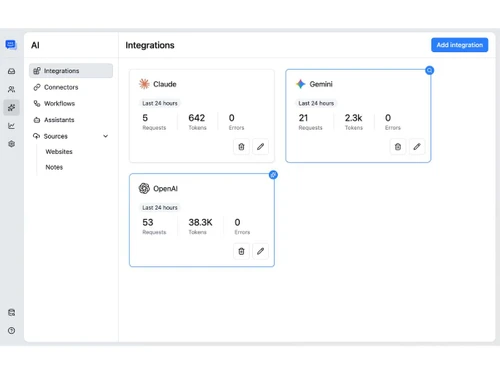Open Workflows in the AI sidebar

click(71, 103)
